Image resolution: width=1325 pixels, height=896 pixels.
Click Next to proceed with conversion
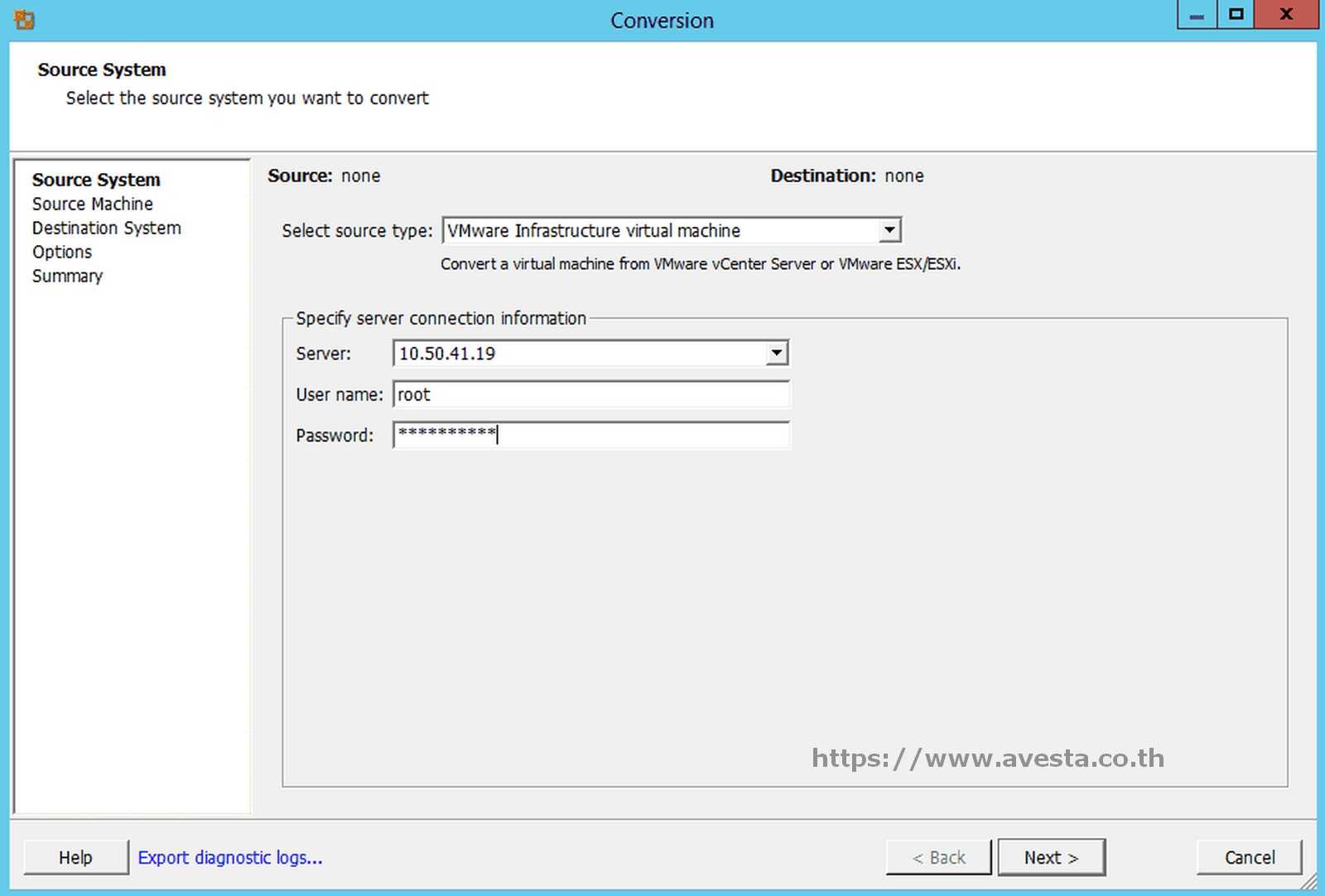(x=1051, y=857)
